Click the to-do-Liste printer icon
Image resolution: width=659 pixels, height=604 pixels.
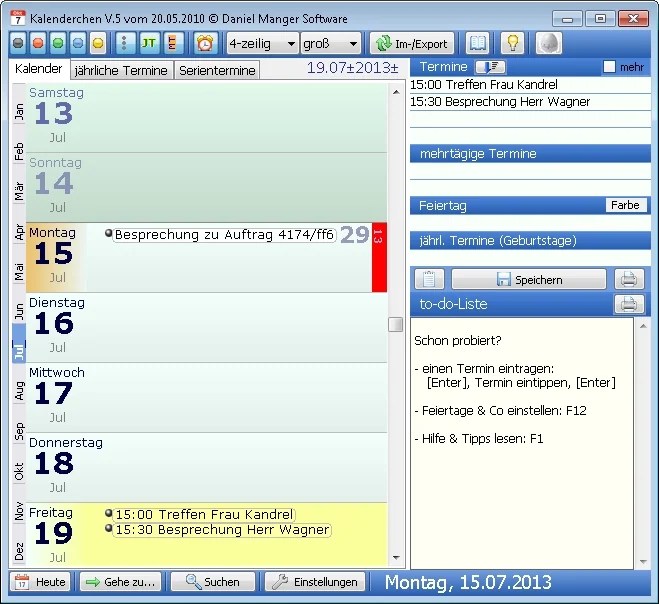tap(629, 304)
